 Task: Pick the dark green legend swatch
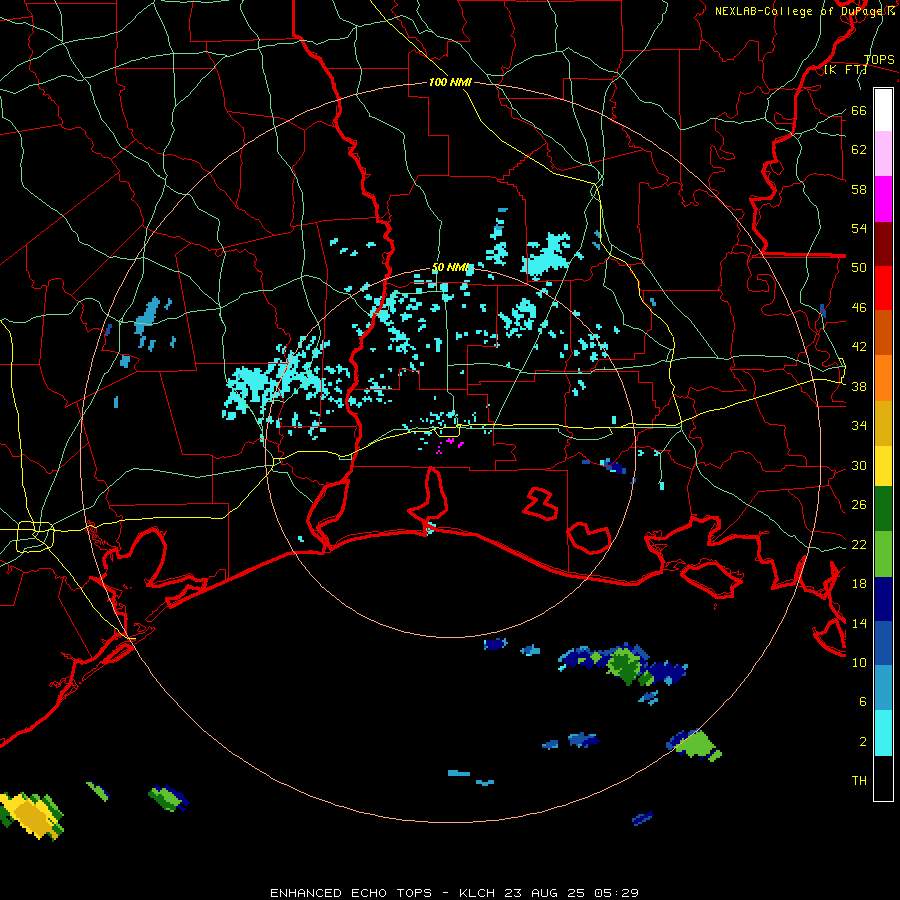[883, 509]
